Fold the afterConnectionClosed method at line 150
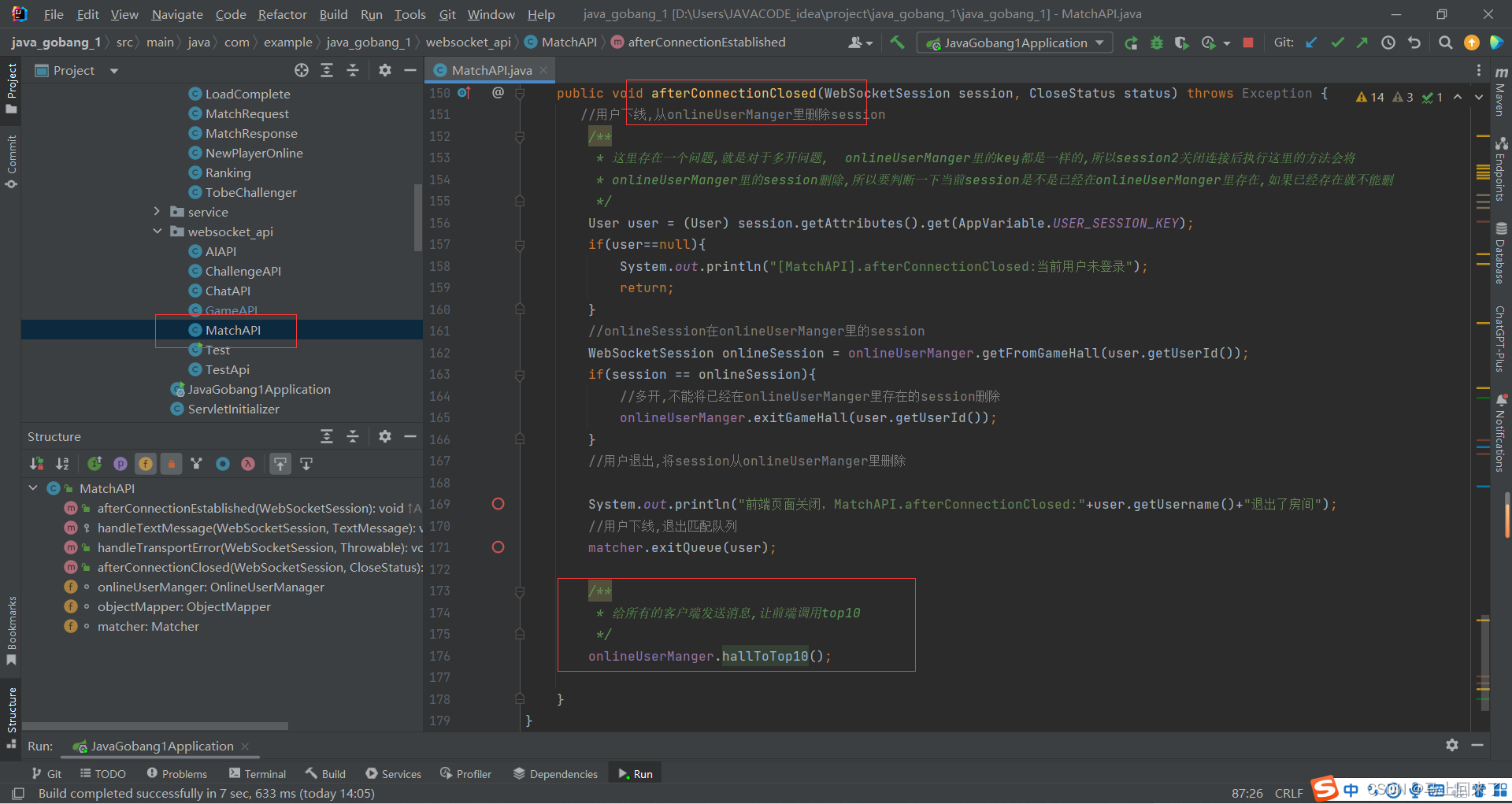The height and width of the screenshot is (804, 1512). (520, 93)
